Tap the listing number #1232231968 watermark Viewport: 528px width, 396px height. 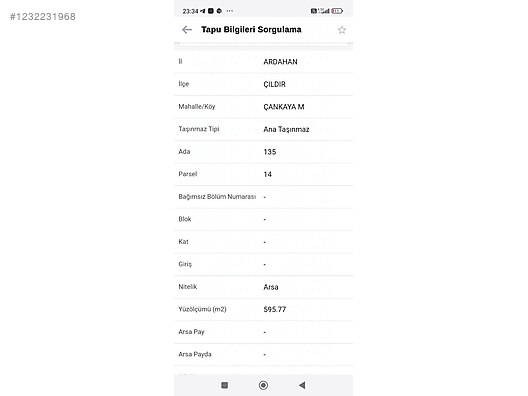point(43,17)
